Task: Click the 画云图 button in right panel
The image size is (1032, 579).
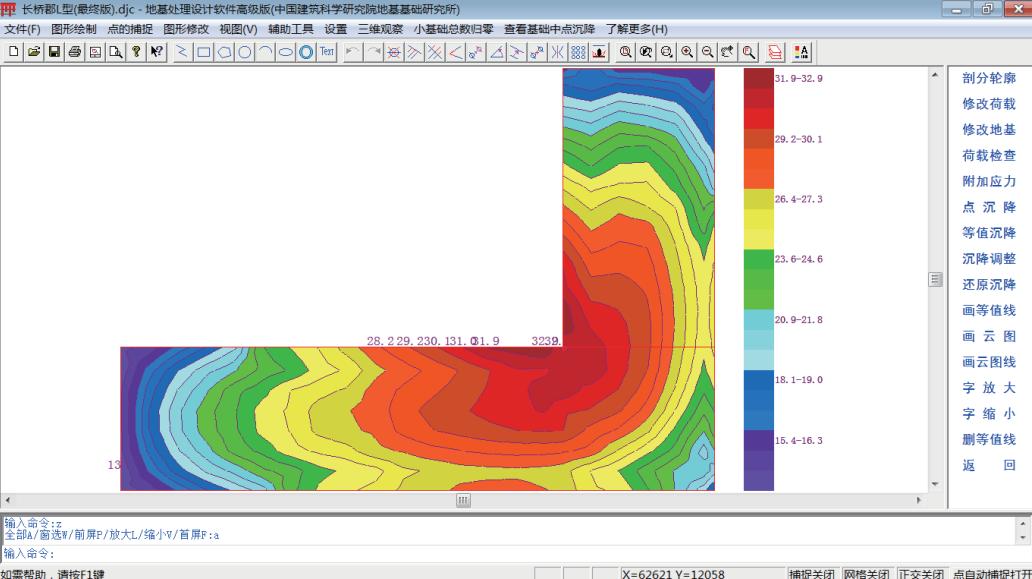Action: [x=988, y=336]
